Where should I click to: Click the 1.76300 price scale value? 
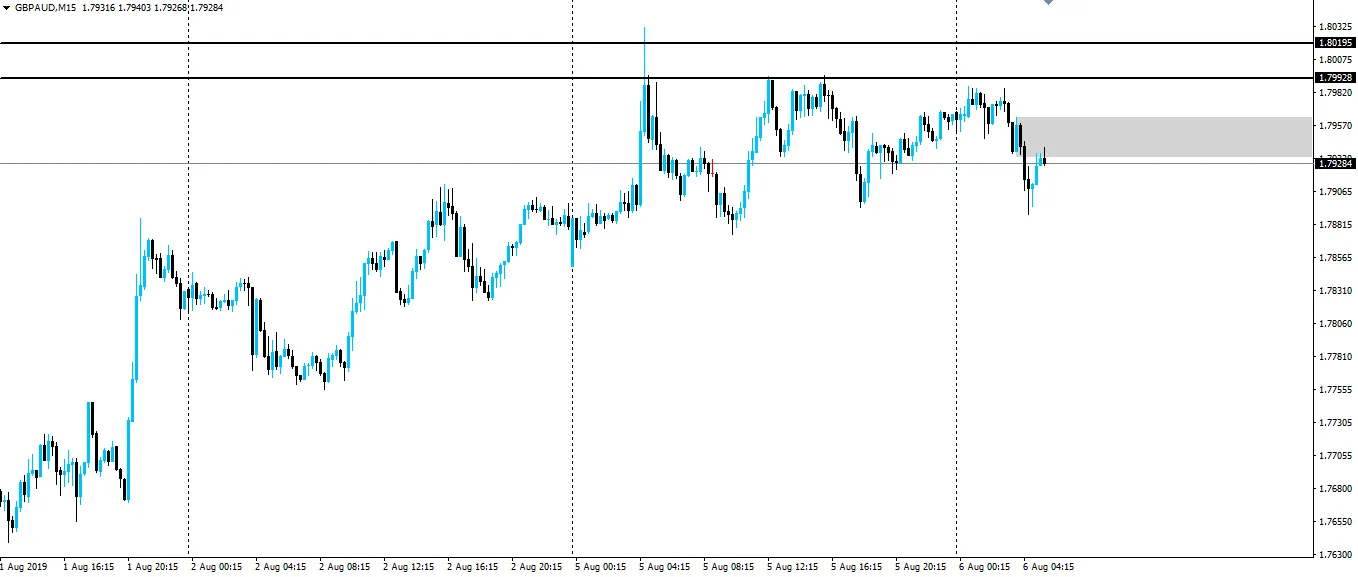click(x=1337, y=555)
